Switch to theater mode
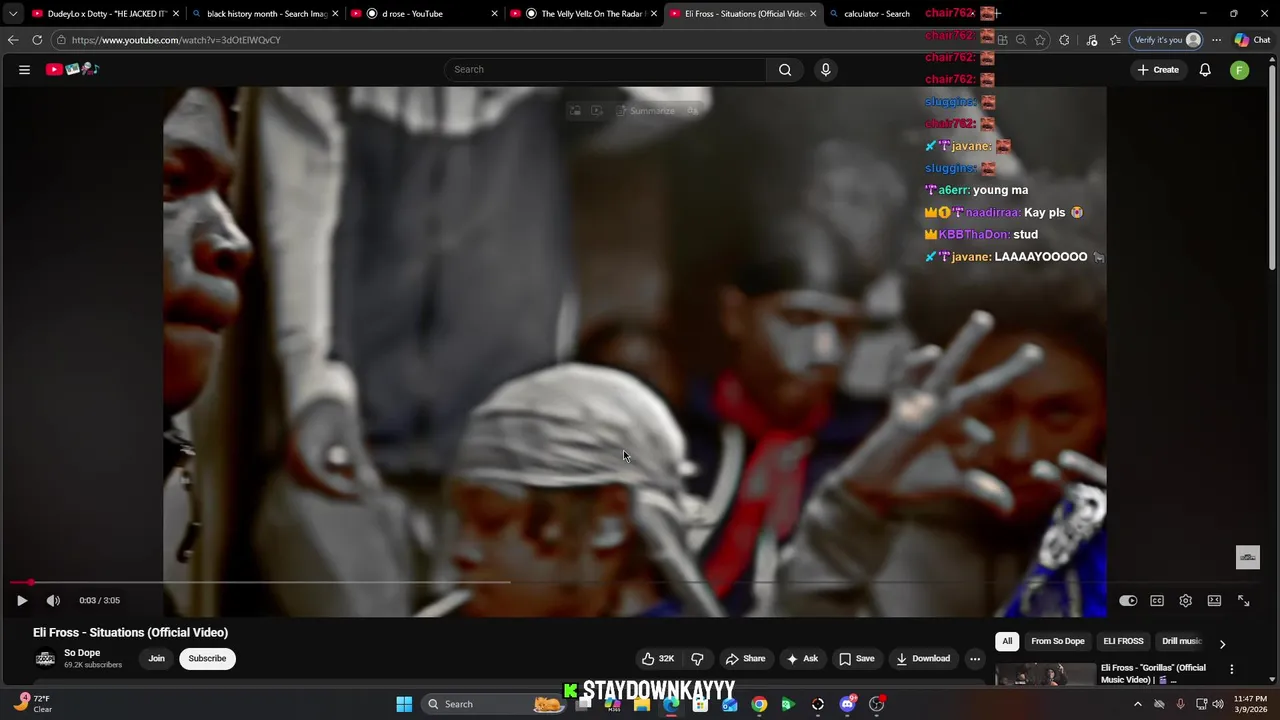 [x=1214, y=600]
